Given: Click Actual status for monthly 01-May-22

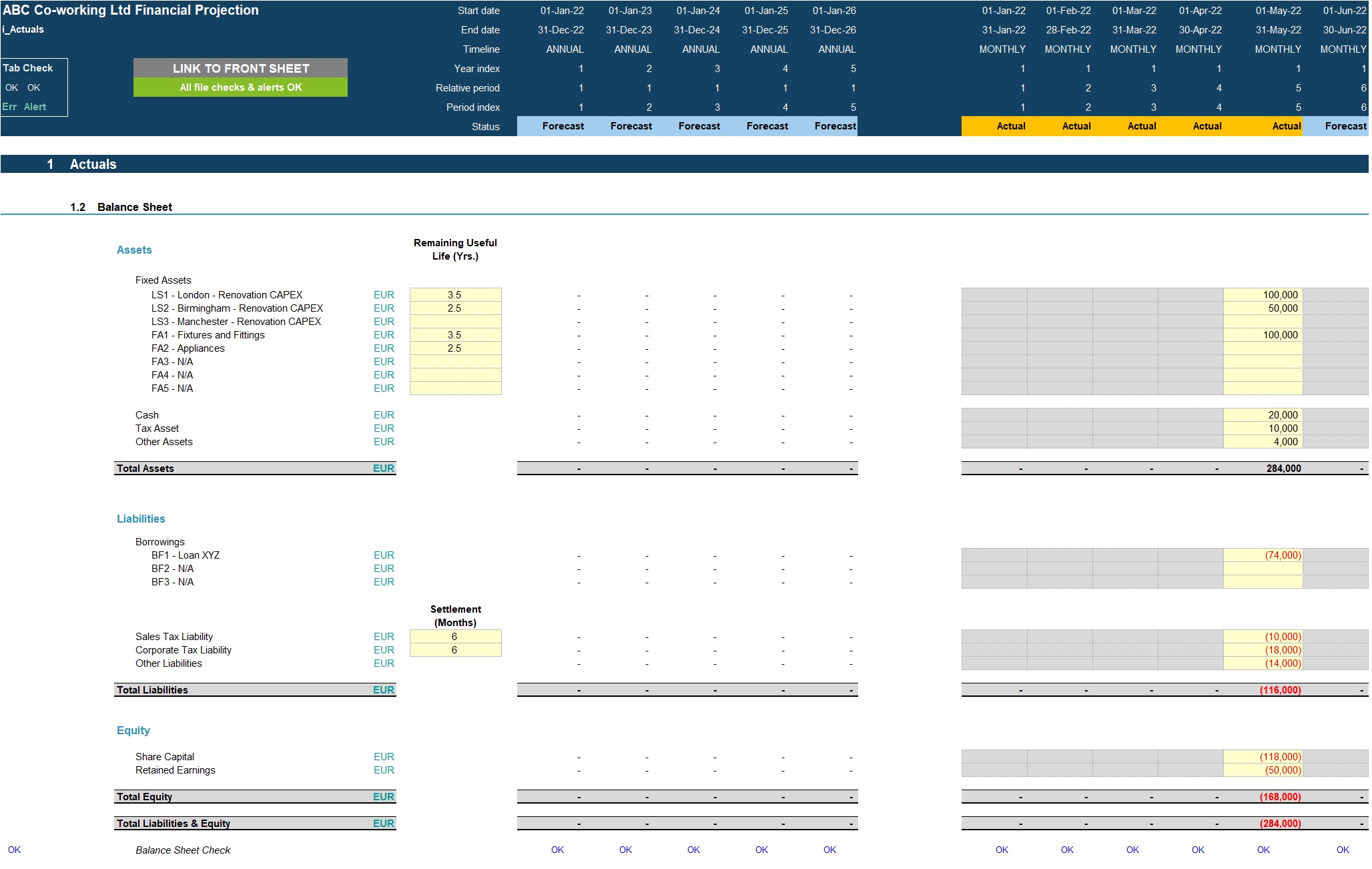Looking at the screenshot, I should pos(1263,126).
